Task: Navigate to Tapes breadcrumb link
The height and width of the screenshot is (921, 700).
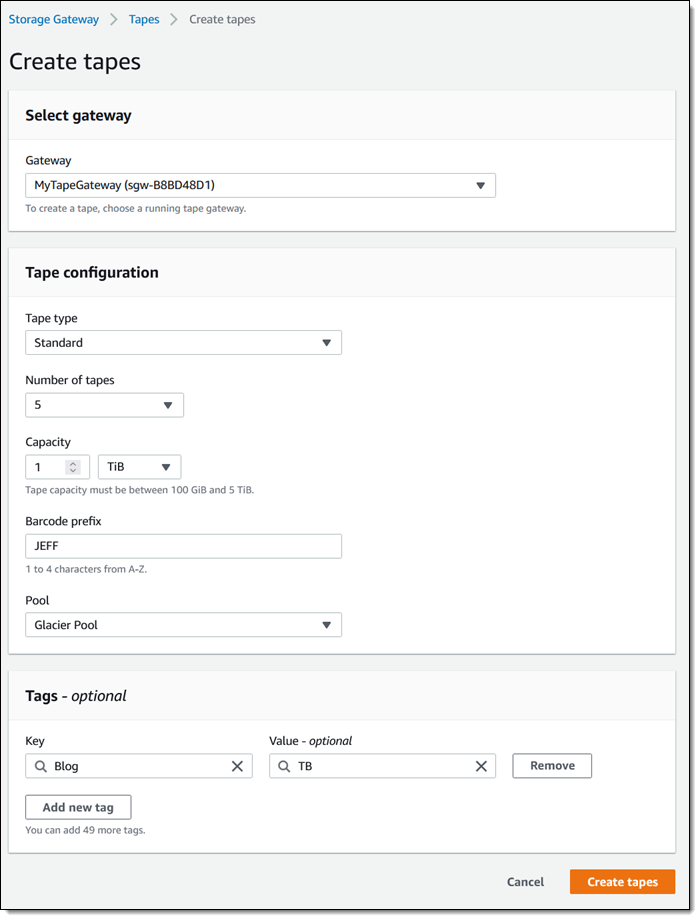Action: [144, 19]
